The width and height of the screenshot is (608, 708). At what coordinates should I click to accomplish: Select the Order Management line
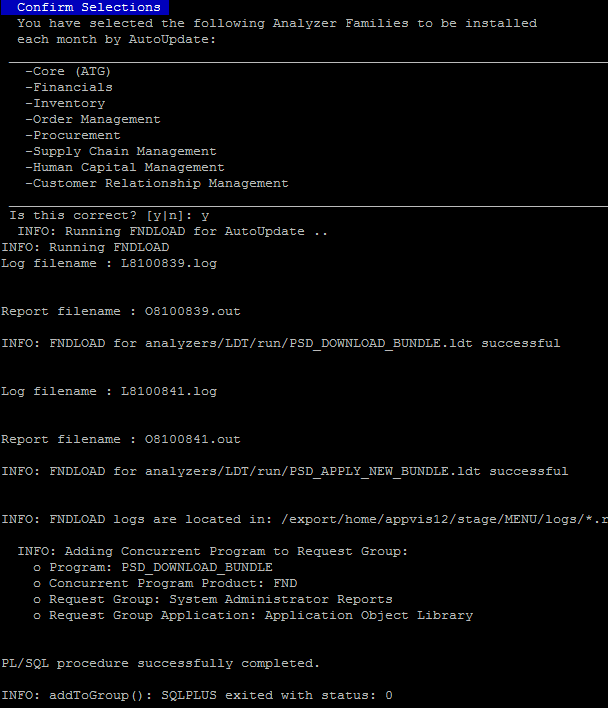pos(93,119)
